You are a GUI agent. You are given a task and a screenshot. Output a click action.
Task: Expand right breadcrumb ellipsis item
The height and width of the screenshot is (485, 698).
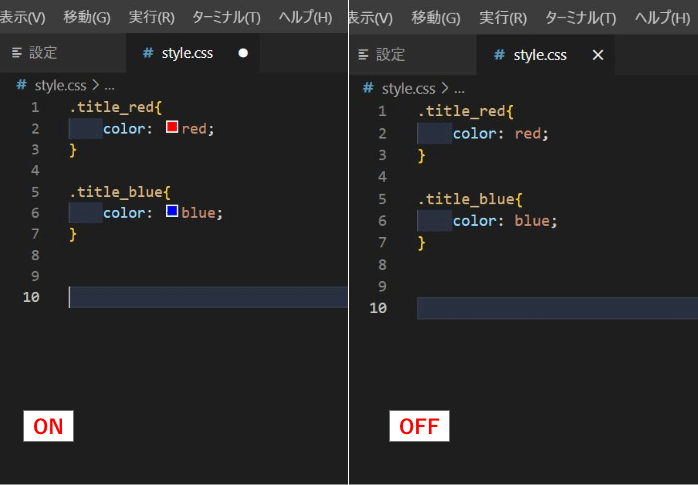[x=458, y=88]
